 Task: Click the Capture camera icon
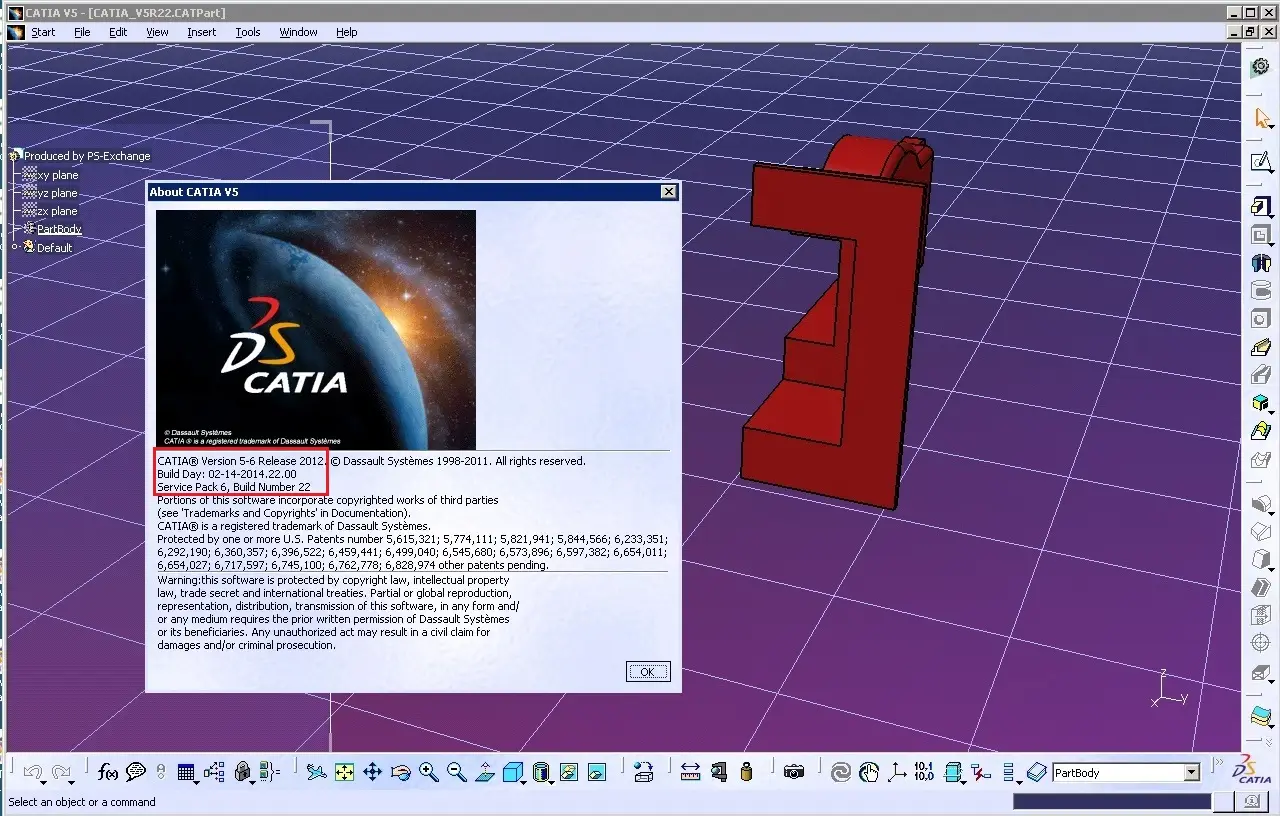[794, 772]
